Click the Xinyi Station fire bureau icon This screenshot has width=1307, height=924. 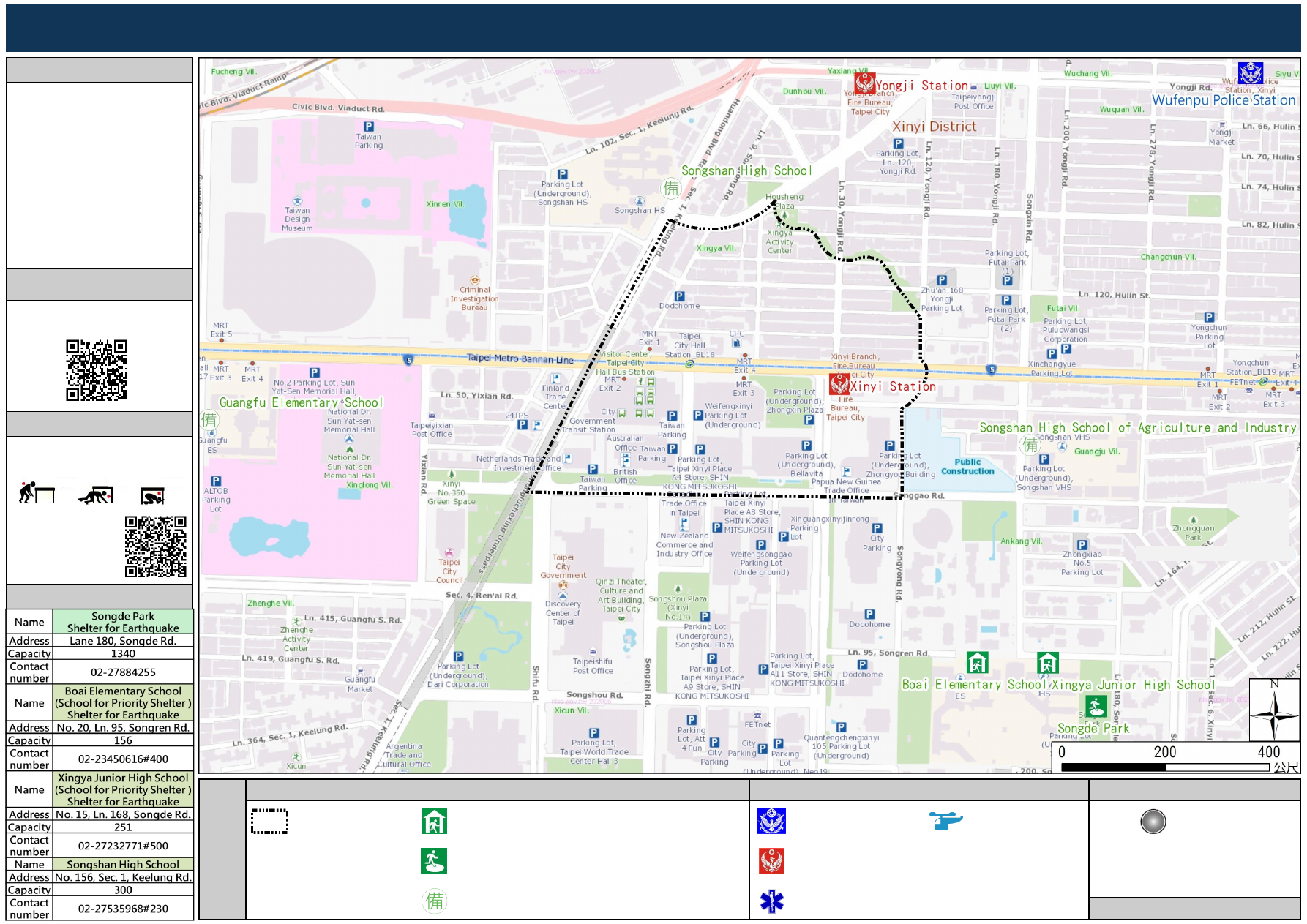839,383
